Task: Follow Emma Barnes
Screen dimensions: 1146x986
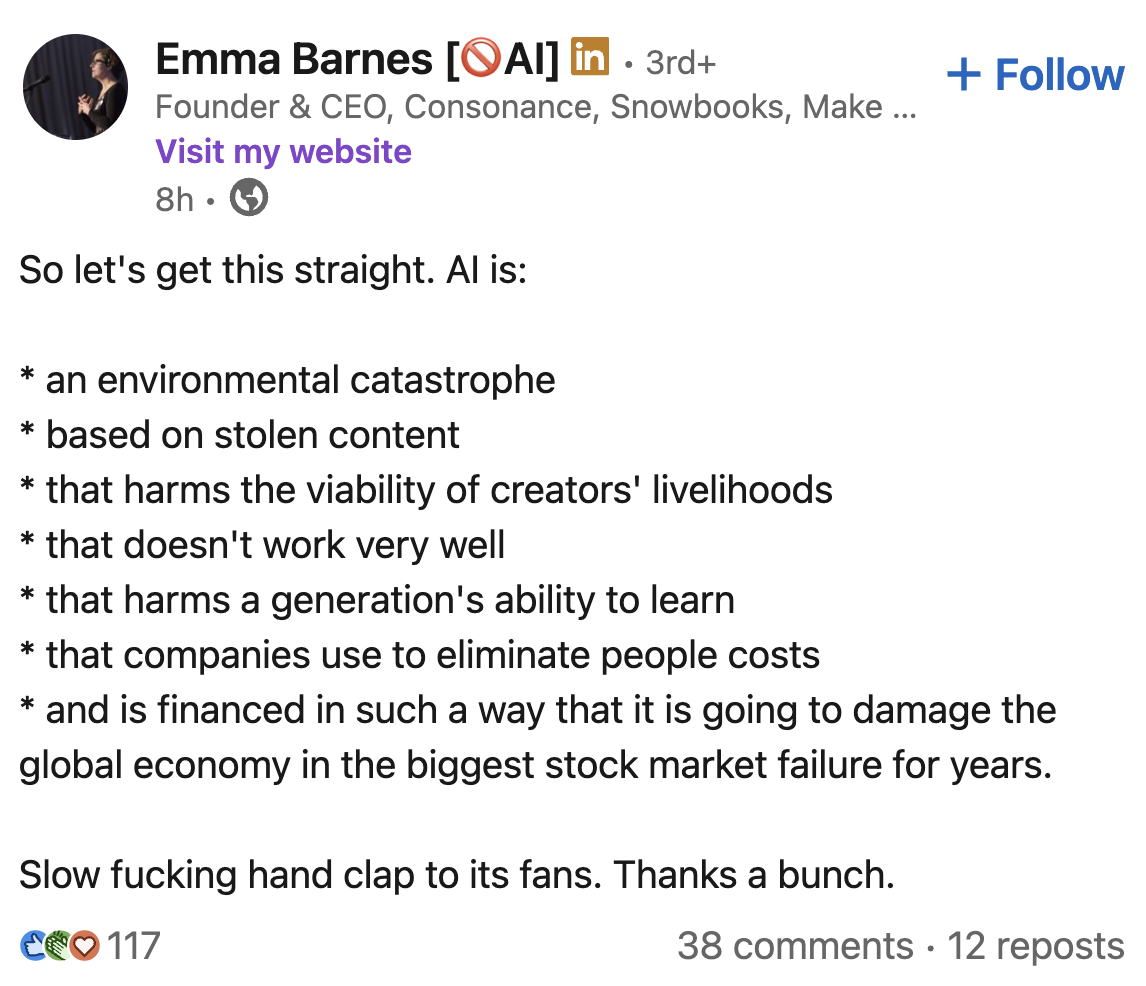Action: click(x=1035, y=75)
